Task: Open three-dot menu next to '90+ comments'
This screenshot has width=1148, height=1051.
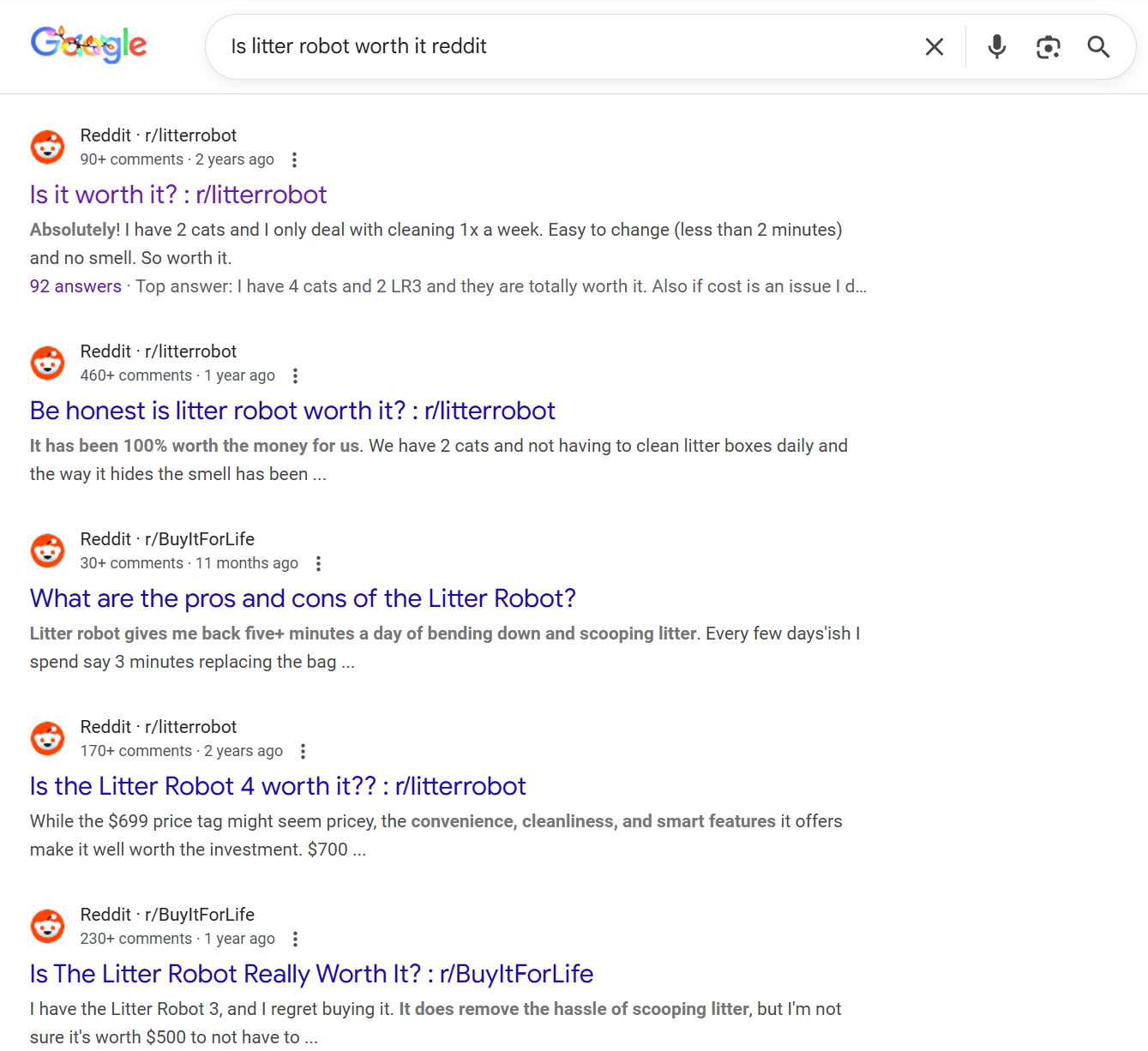Action: pyautogui.click(x=294, y=159)
